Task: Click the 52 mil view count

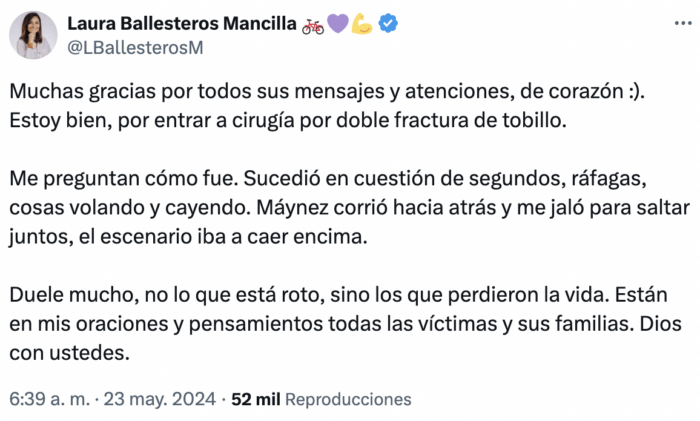Action: coord(255,398)
